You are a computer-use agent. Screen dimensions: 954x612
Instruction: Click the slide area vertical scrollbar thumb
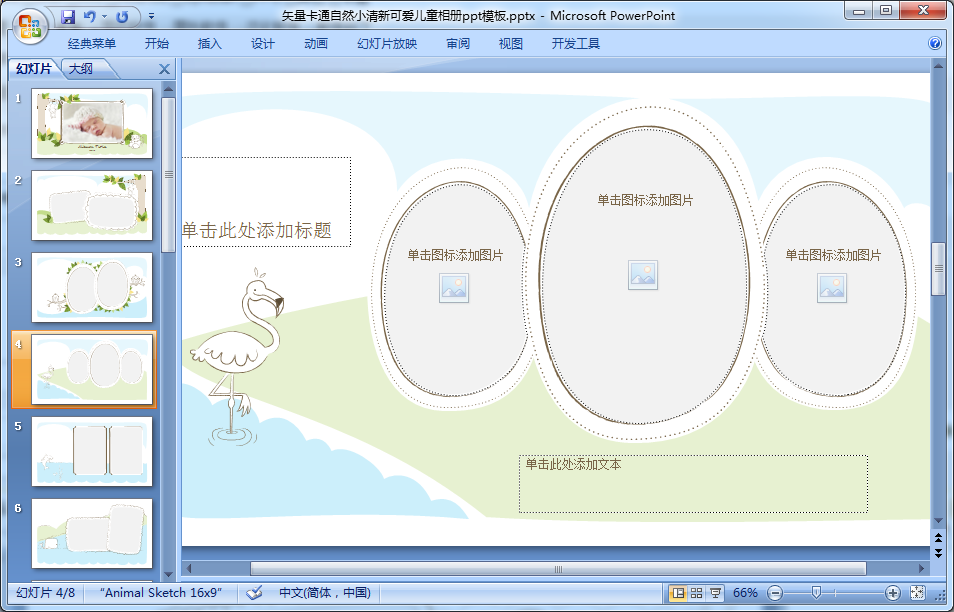click(x=938, y=268)
